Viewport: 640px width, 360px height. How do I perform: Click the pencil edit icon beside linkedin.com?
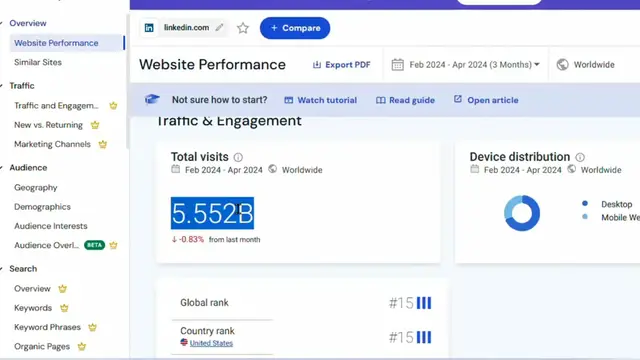[x=220, y=27]
